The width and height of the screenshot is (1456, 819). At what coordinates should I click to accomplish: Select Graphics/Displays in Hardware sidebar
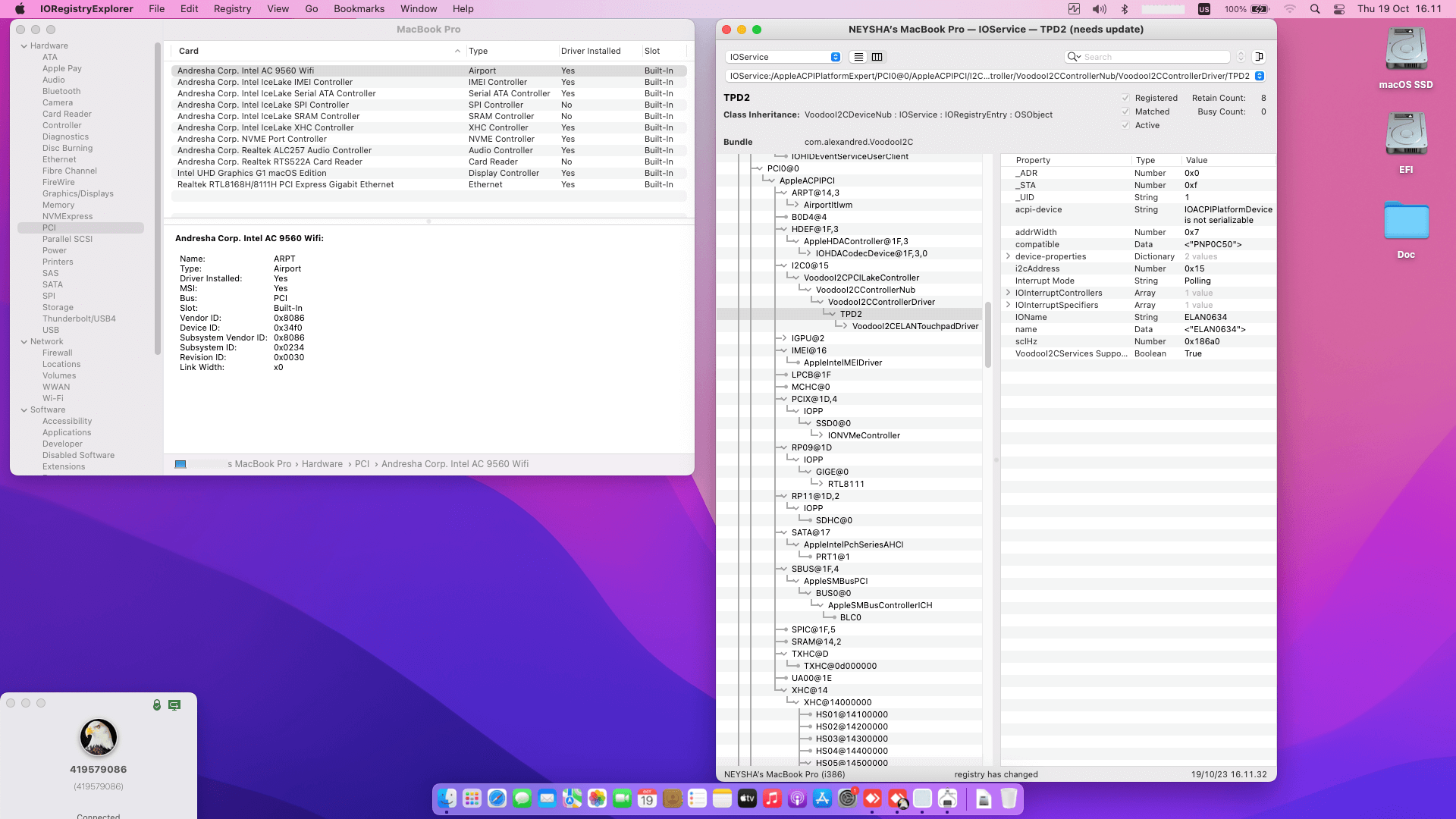click(77, 193)
